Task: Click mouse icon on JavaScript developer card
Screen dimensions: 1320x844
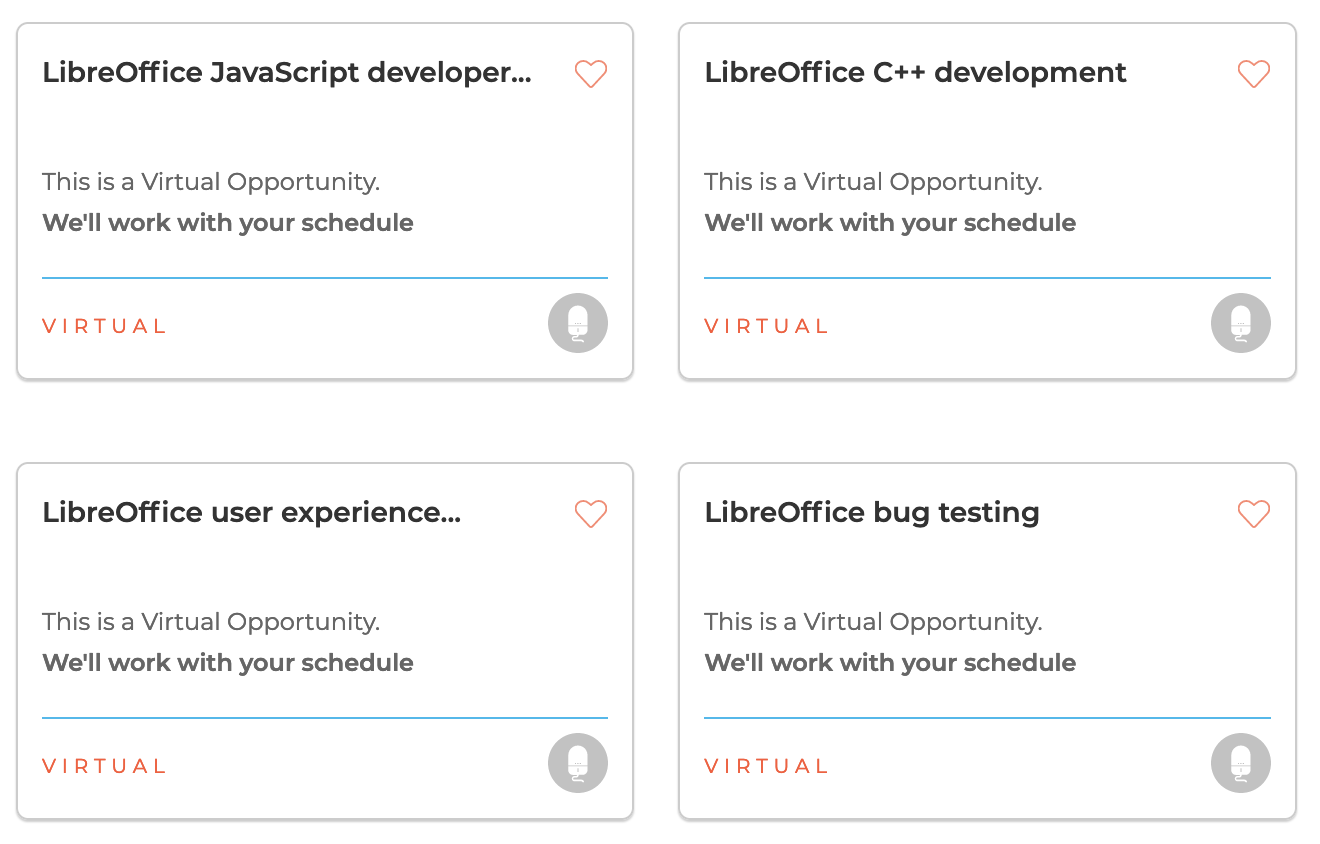Action: [x=578, y=323]
